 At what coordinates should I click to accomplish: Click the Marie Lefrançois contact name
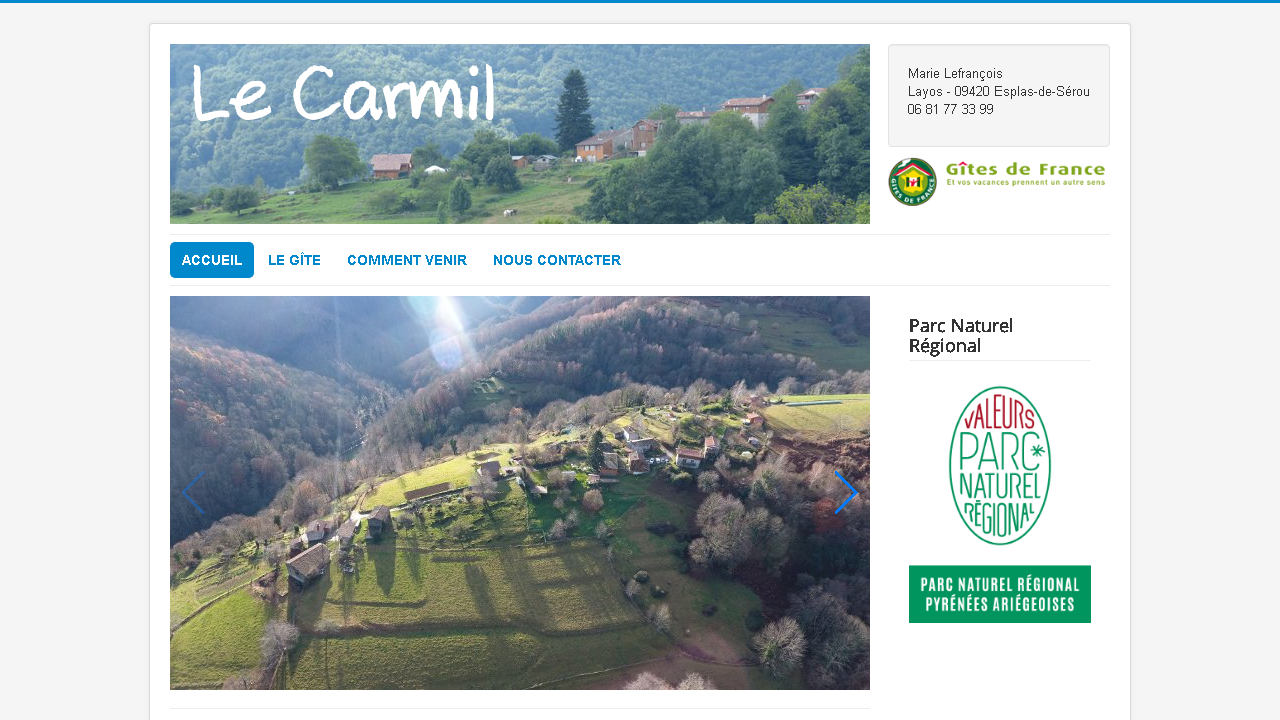(x=955, y=73)
